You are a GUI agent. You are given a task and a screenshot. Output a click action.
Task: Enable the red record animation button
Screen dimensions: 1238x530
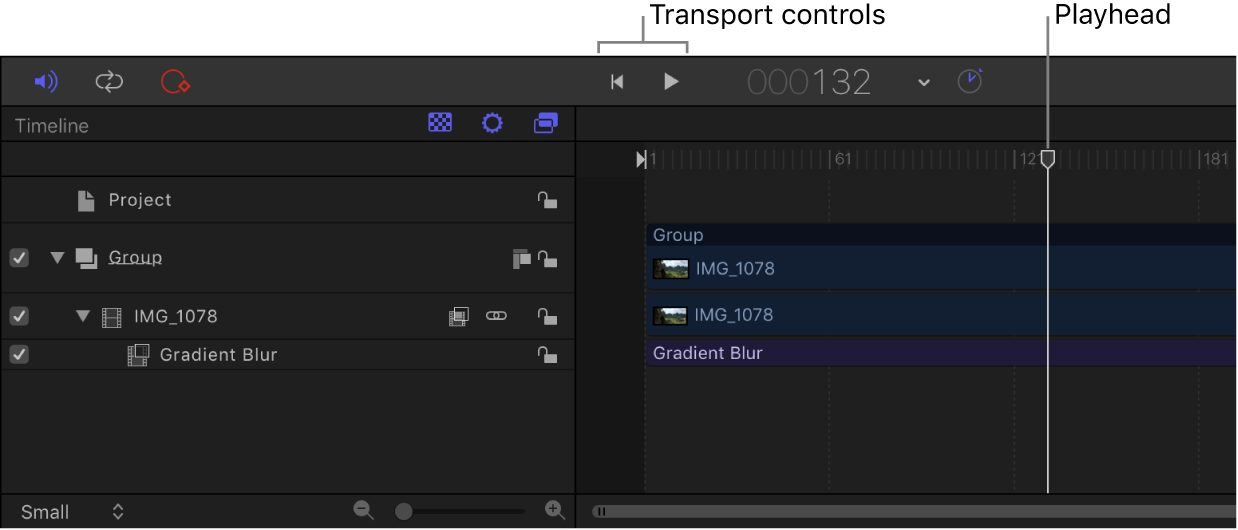175,82
